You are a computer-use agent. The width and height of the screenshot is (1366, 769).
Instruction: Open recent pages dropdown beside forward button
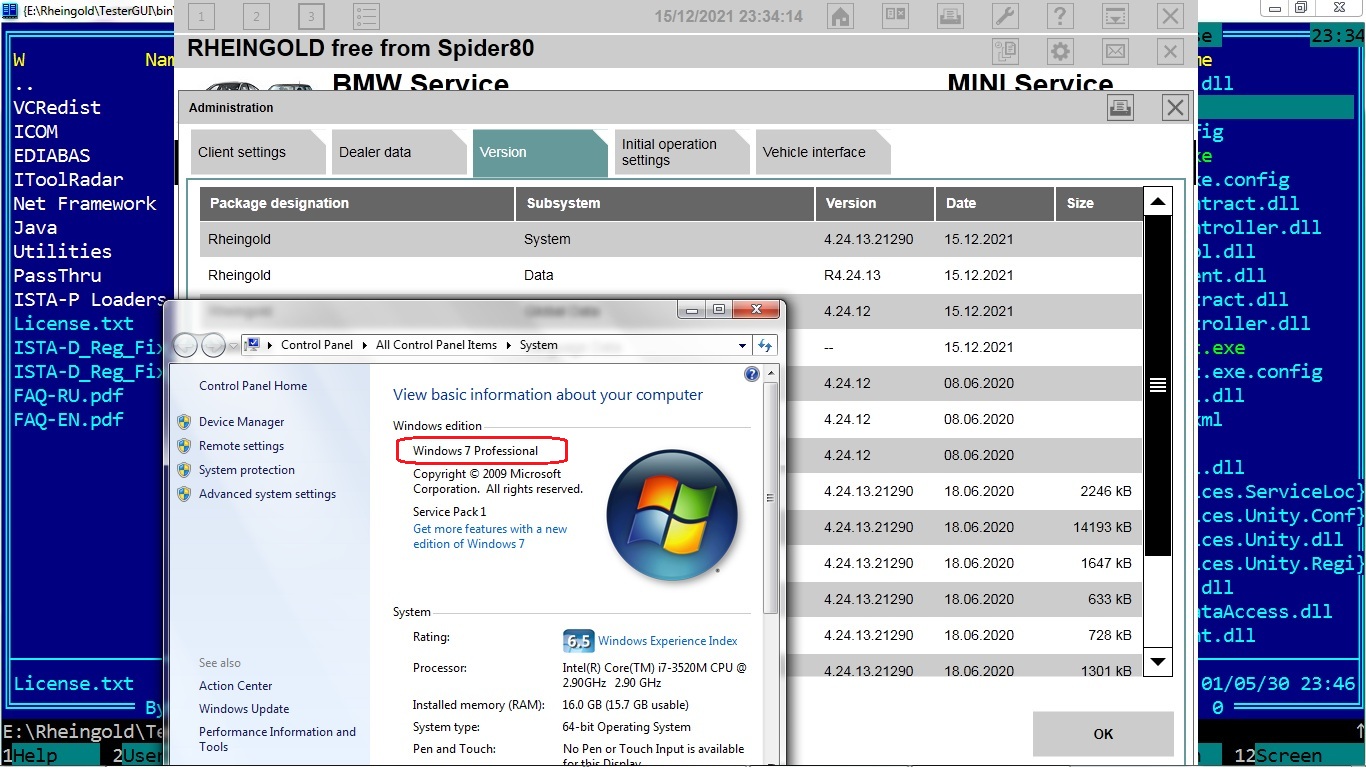234,346
